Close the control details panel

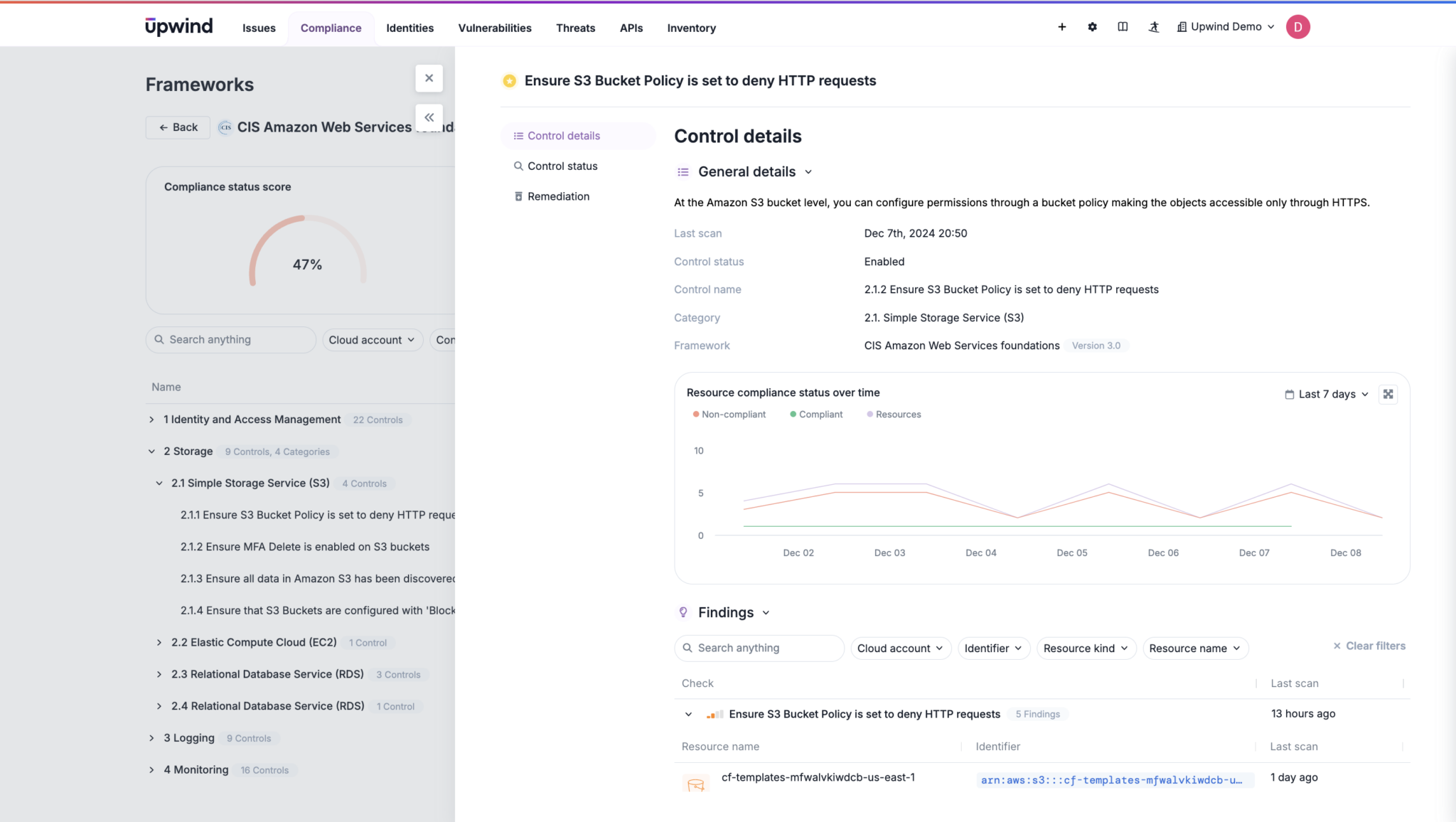[x=429, y=78]
